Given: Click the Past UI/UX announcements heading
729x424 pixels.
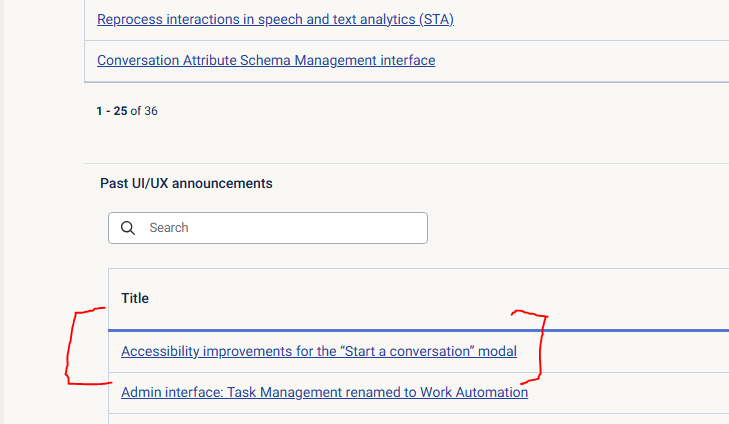Looking at the screenshot, I should (186, 183).
